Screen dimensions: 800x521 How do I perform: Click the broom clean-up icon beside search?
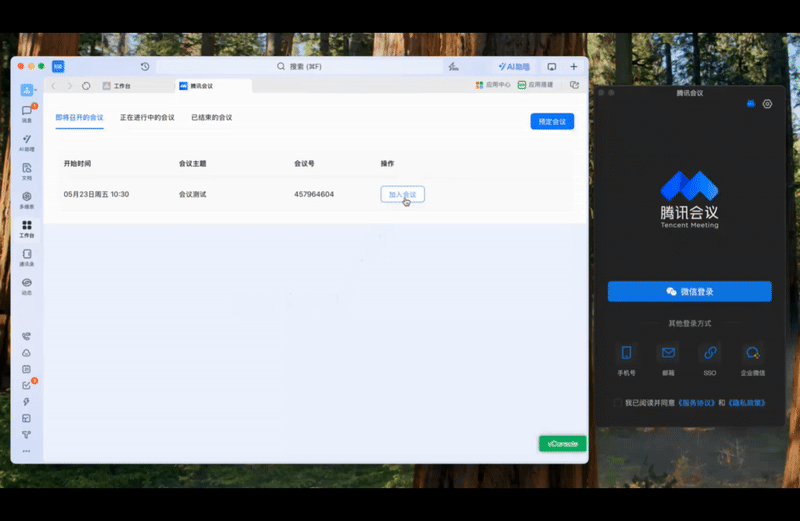(x=453, y=66)
